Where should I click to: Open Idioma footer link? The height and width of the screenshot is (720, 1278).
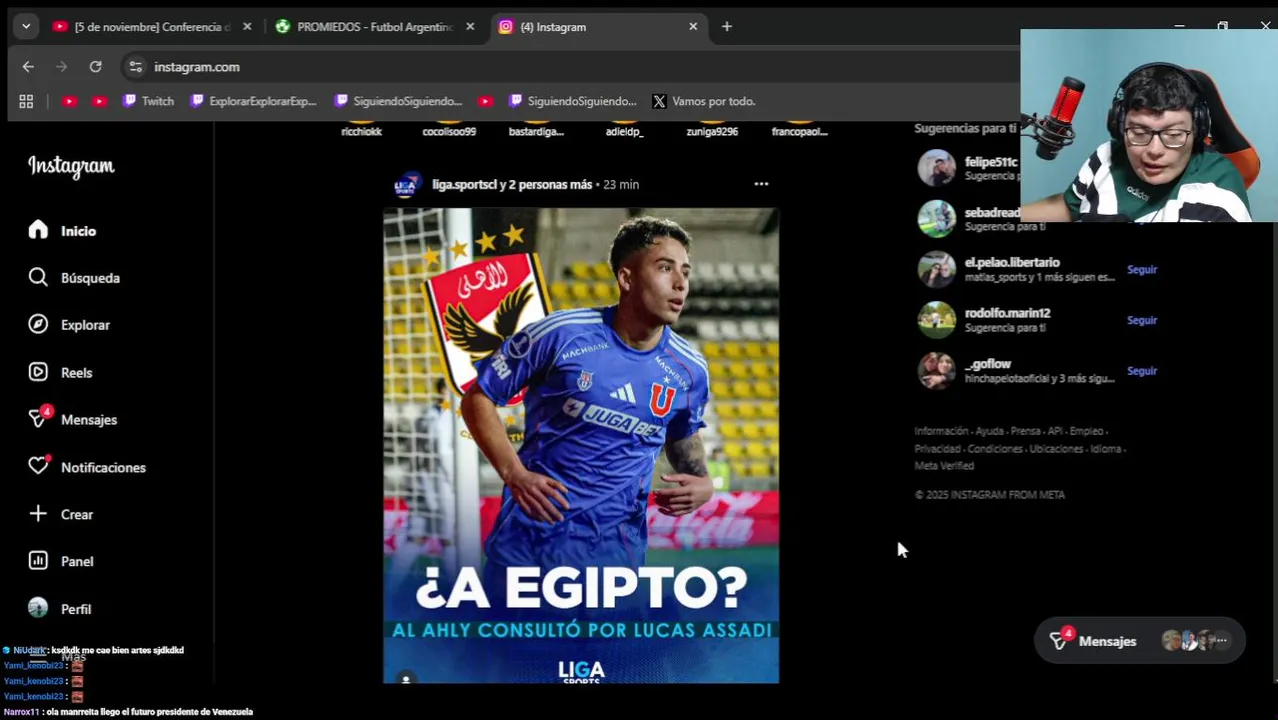pos(1105,449)
